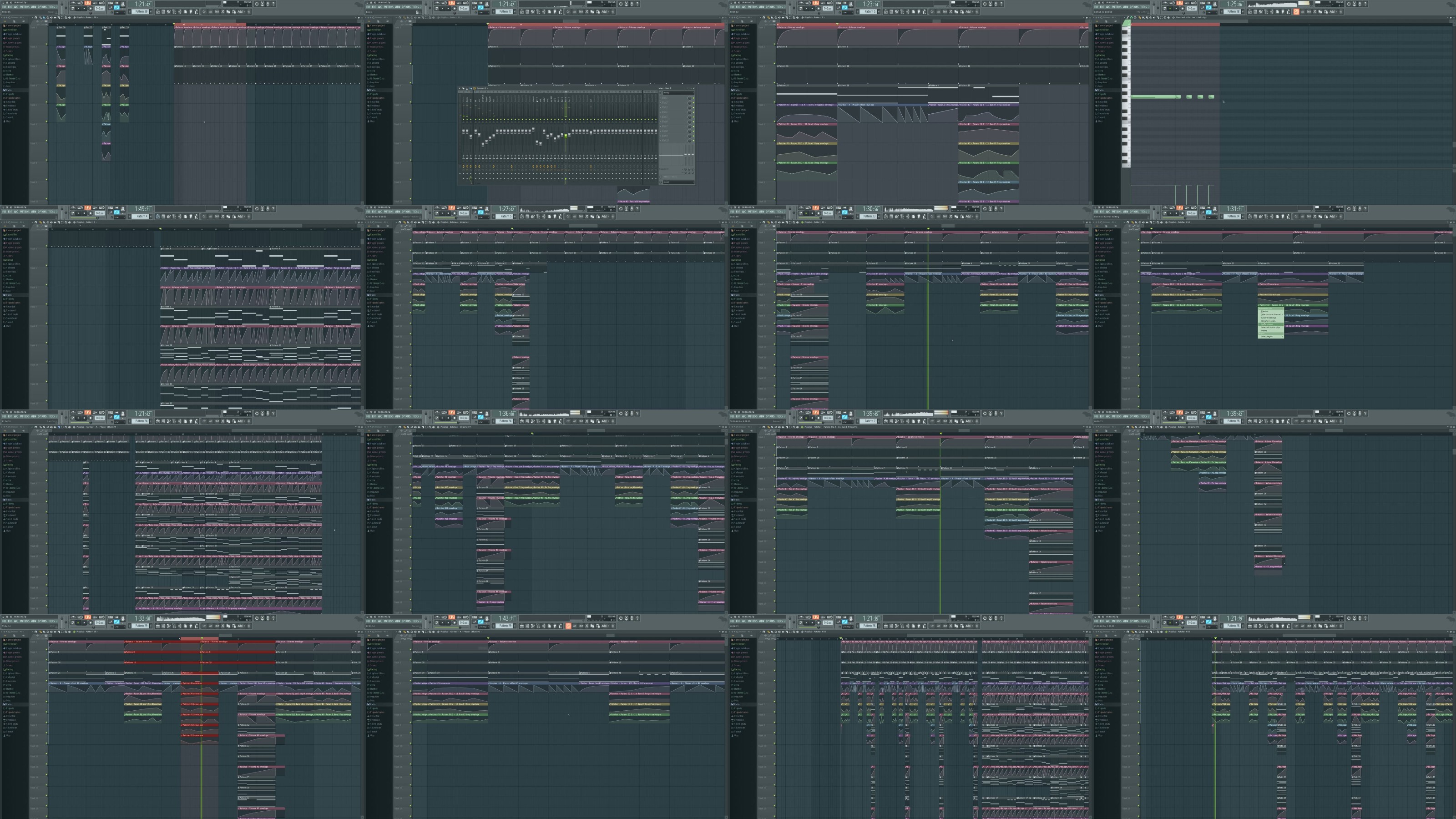Toggle multilink to controllers in Pattern 39 window
The width and height of the screenshot is (1456, 819).
116,7
